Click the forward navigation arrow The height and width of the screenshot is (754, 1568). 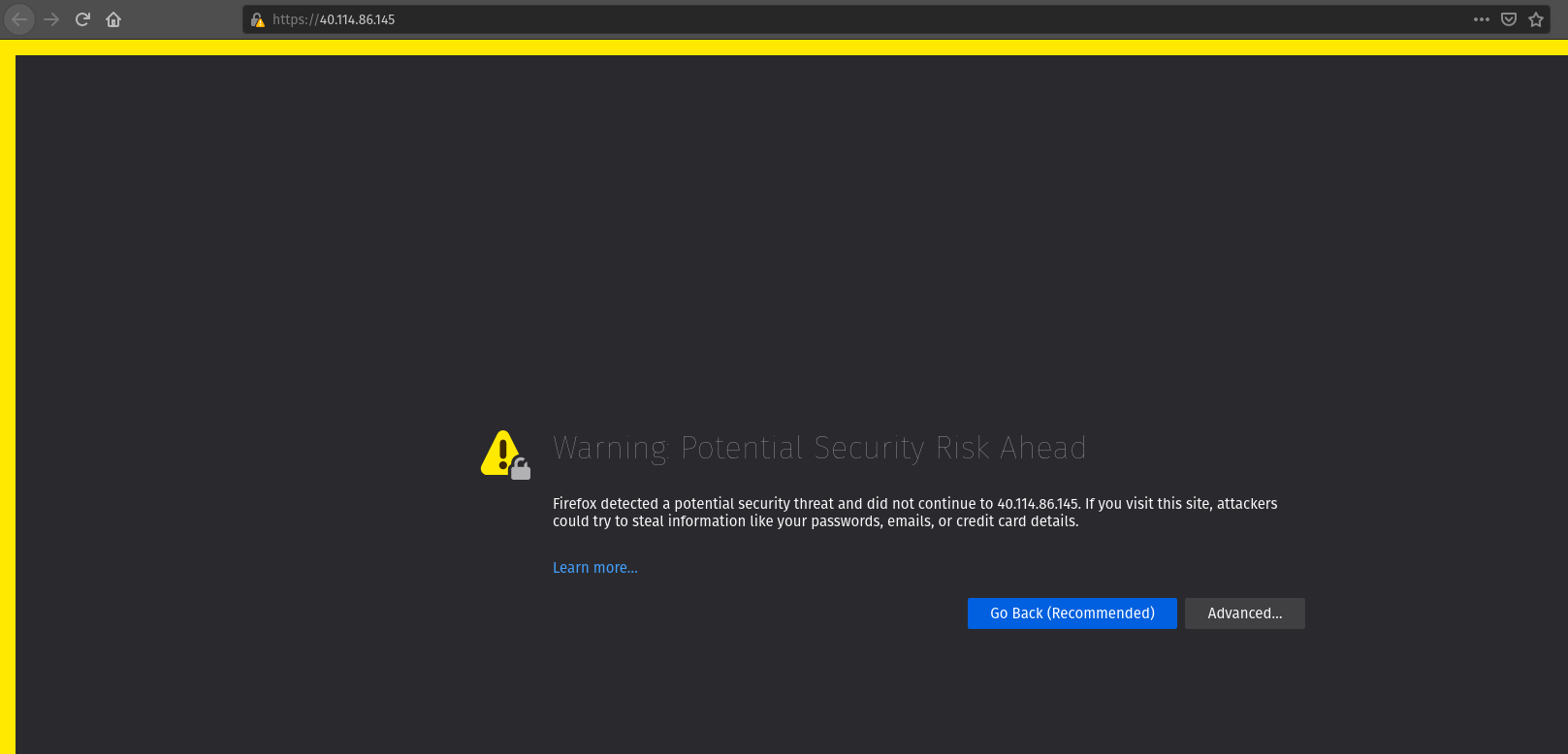point(51,19)
